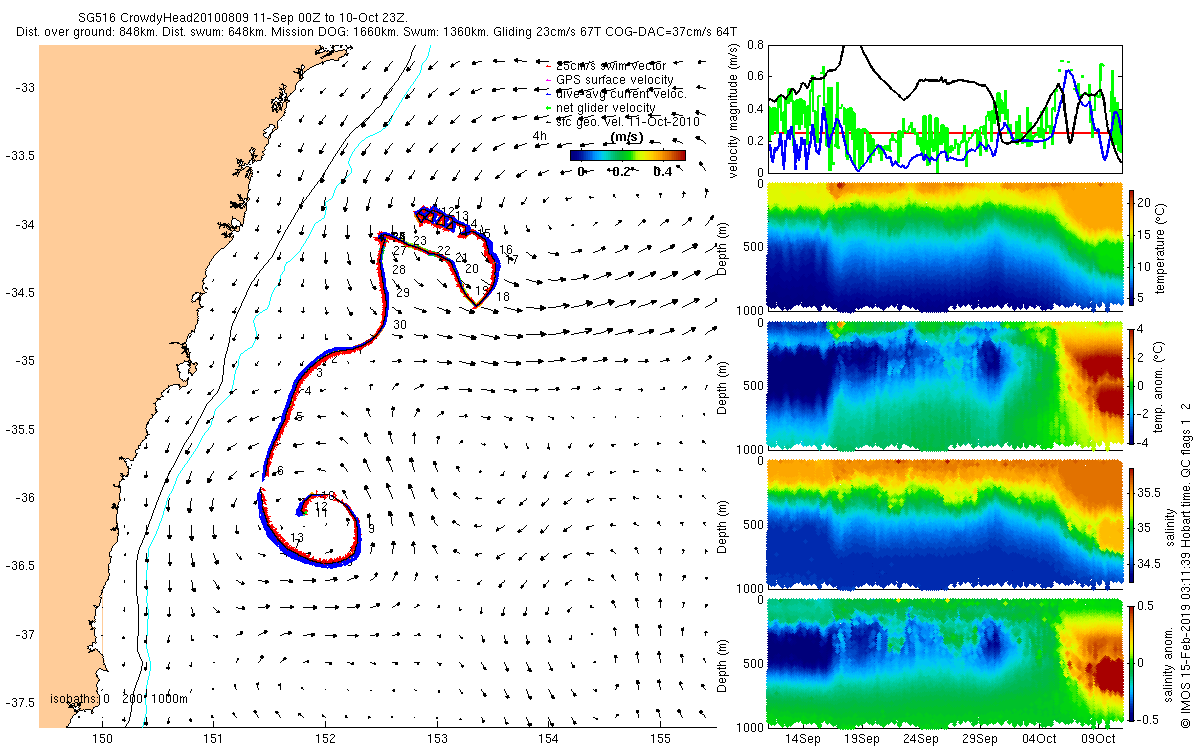Click the salinity anomaly section plot
Image resolution: width=1200 pixels, height=750 pixels.
[x=944, y=661]
